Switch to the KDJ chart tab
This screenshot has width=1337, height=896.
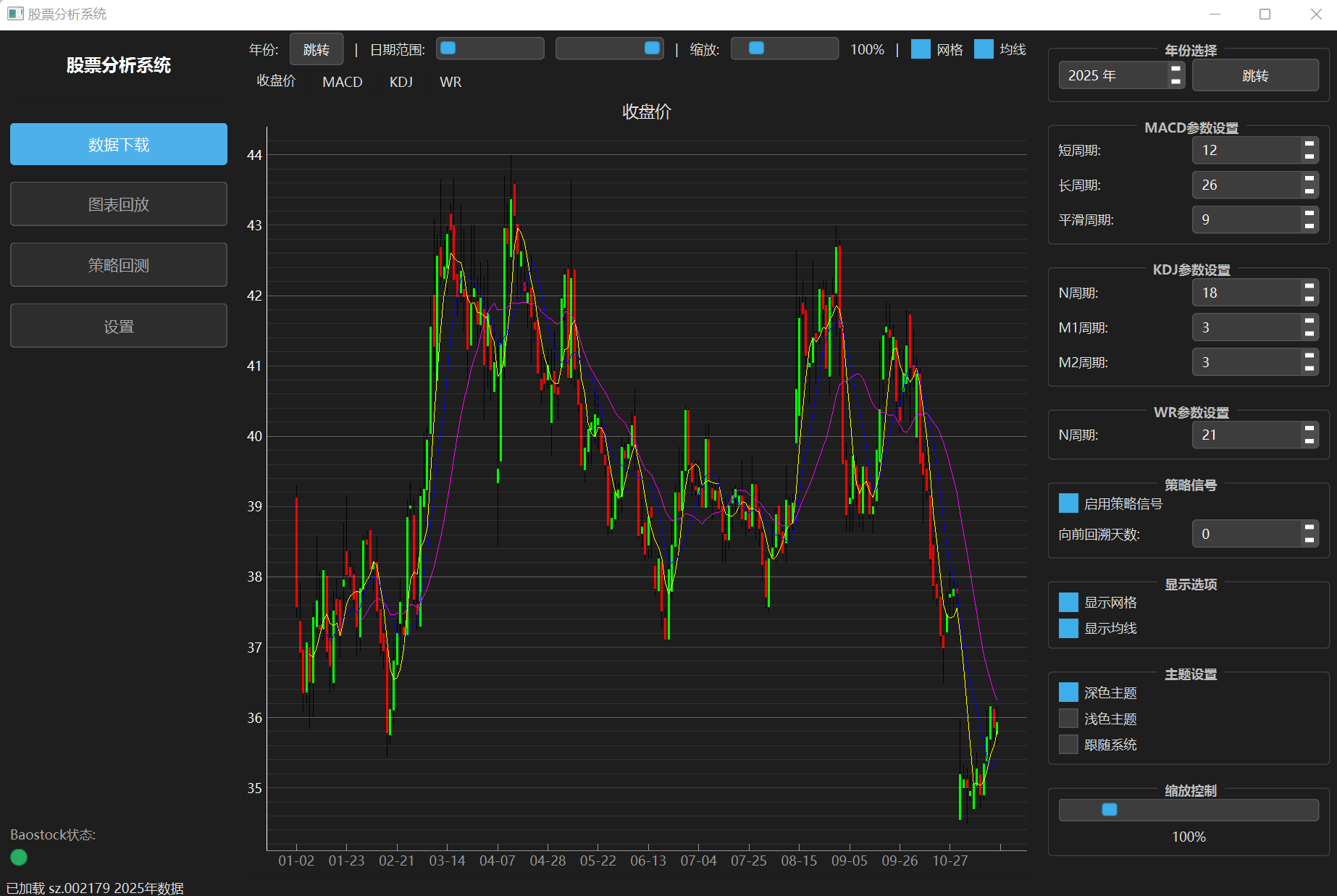(x=401, y=82)
